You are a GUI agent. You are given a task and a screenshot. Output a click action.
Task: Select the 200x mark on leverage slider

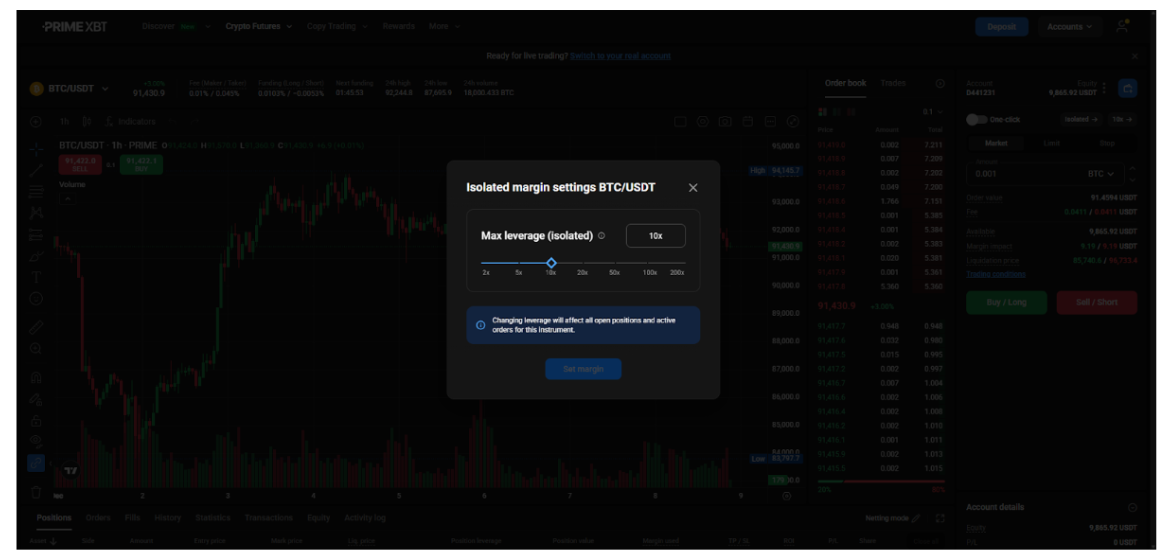pyautogui.click(x=677, y=273)
